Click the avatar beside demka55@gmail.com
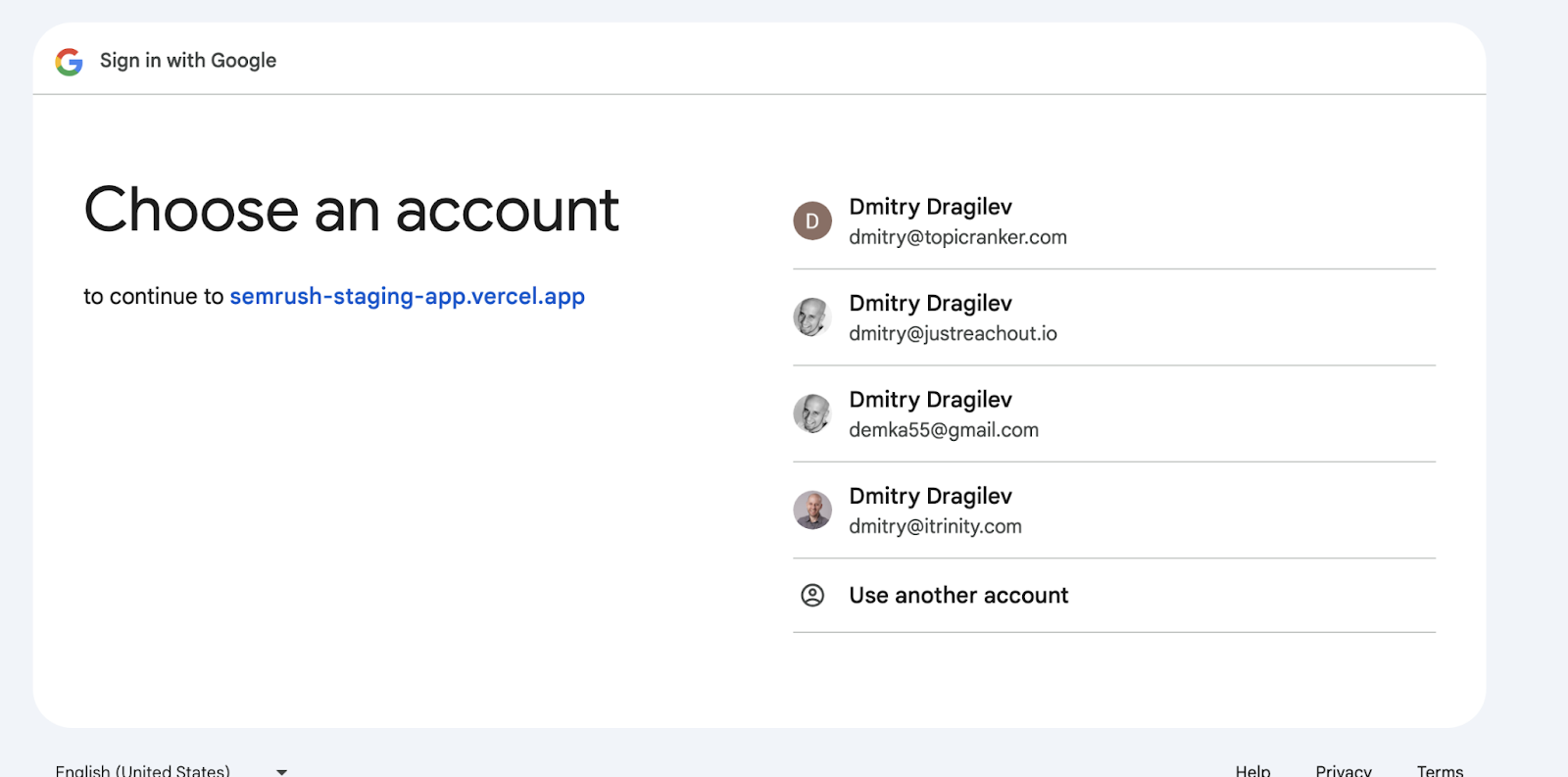The width and height of the screenshot is (1568, 777). point(811,413)
